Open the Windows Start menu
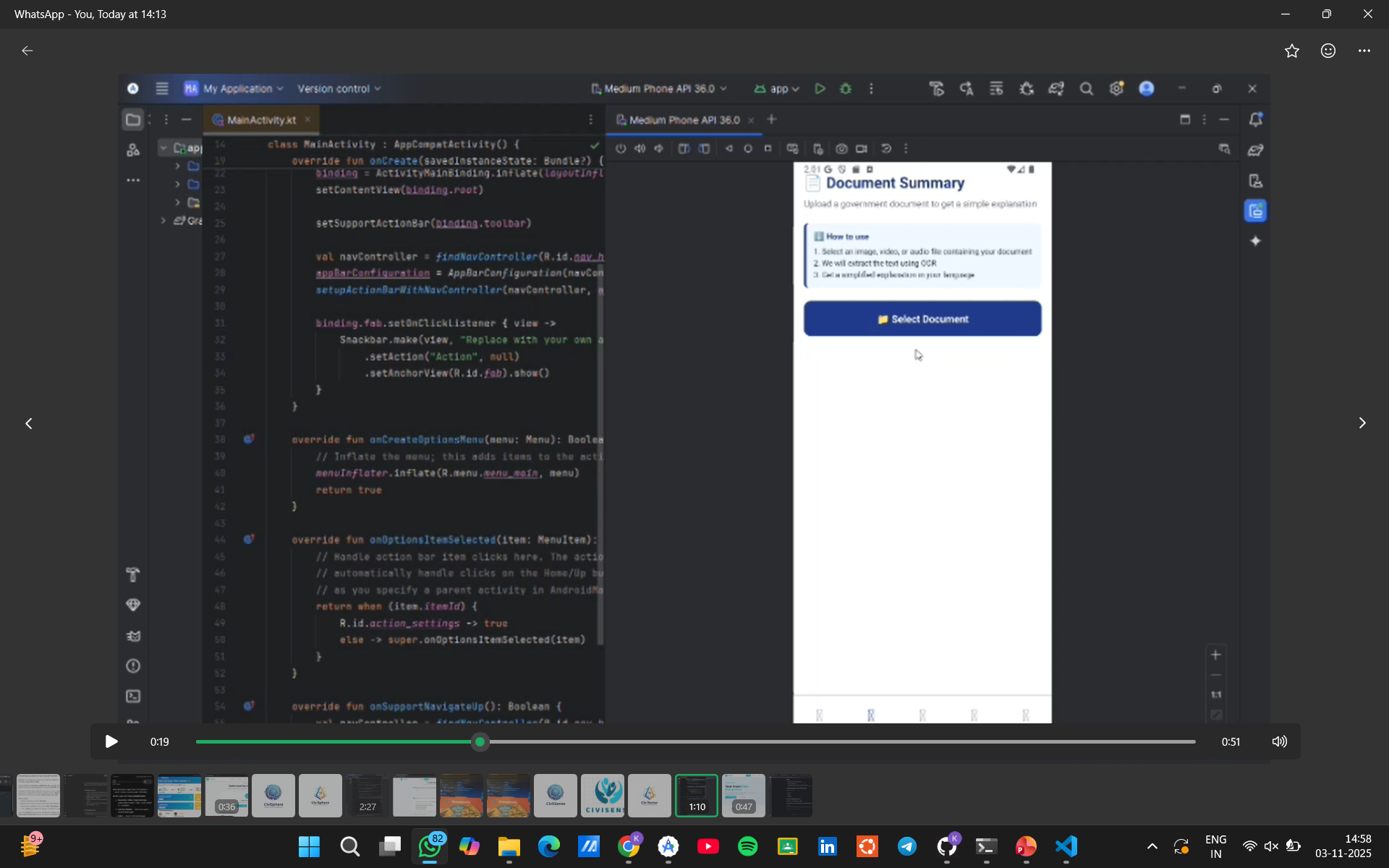Viewport: 1389px width, 868px height. coord(309,846)
